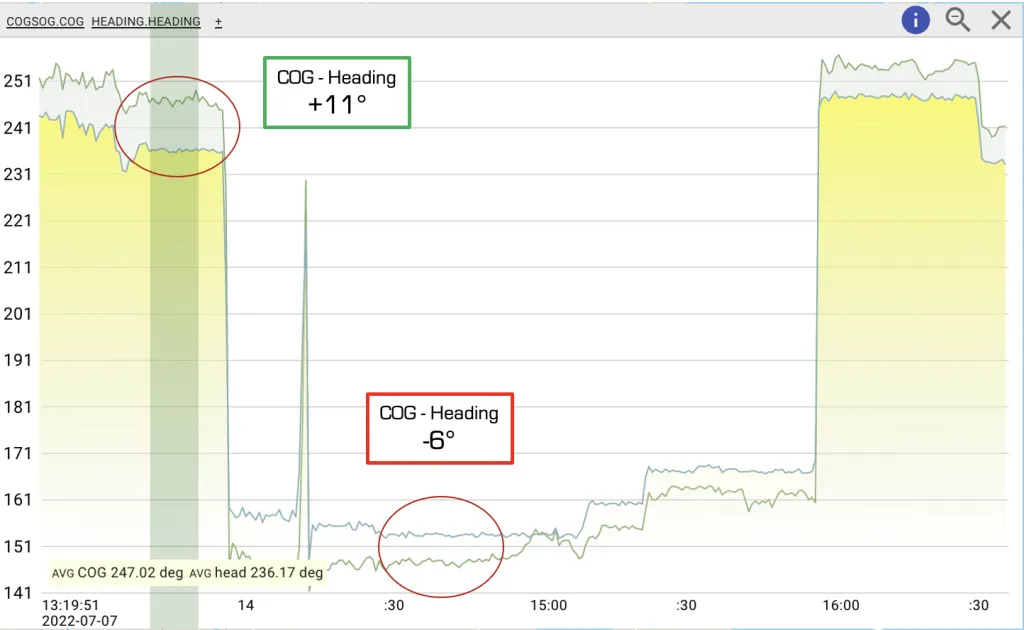Click the 13:19:51 start time label
This screenshot has height=630, width=1024.
[70, 605]
